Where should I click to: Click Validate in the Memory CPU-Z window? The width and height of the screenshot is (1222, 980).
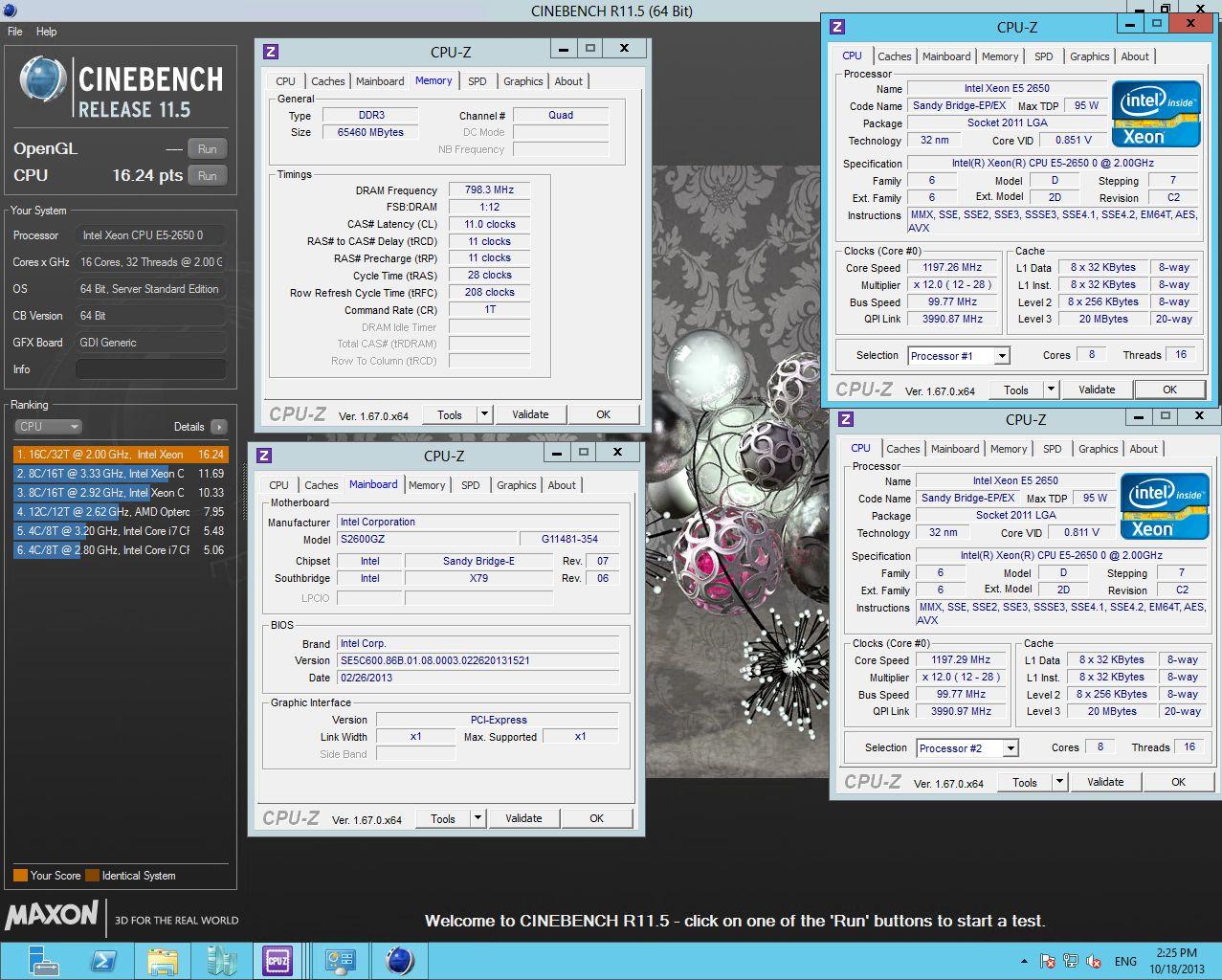(x=530, y=414)
